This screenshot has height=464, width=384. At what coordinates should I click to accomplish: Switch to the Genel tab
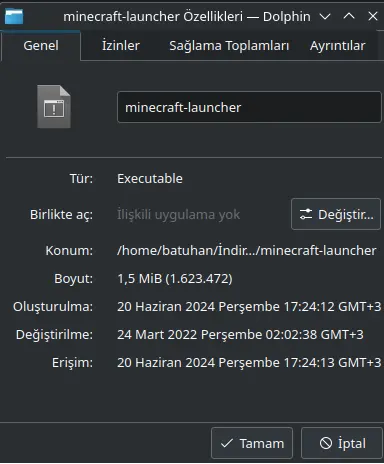[41, 46]
